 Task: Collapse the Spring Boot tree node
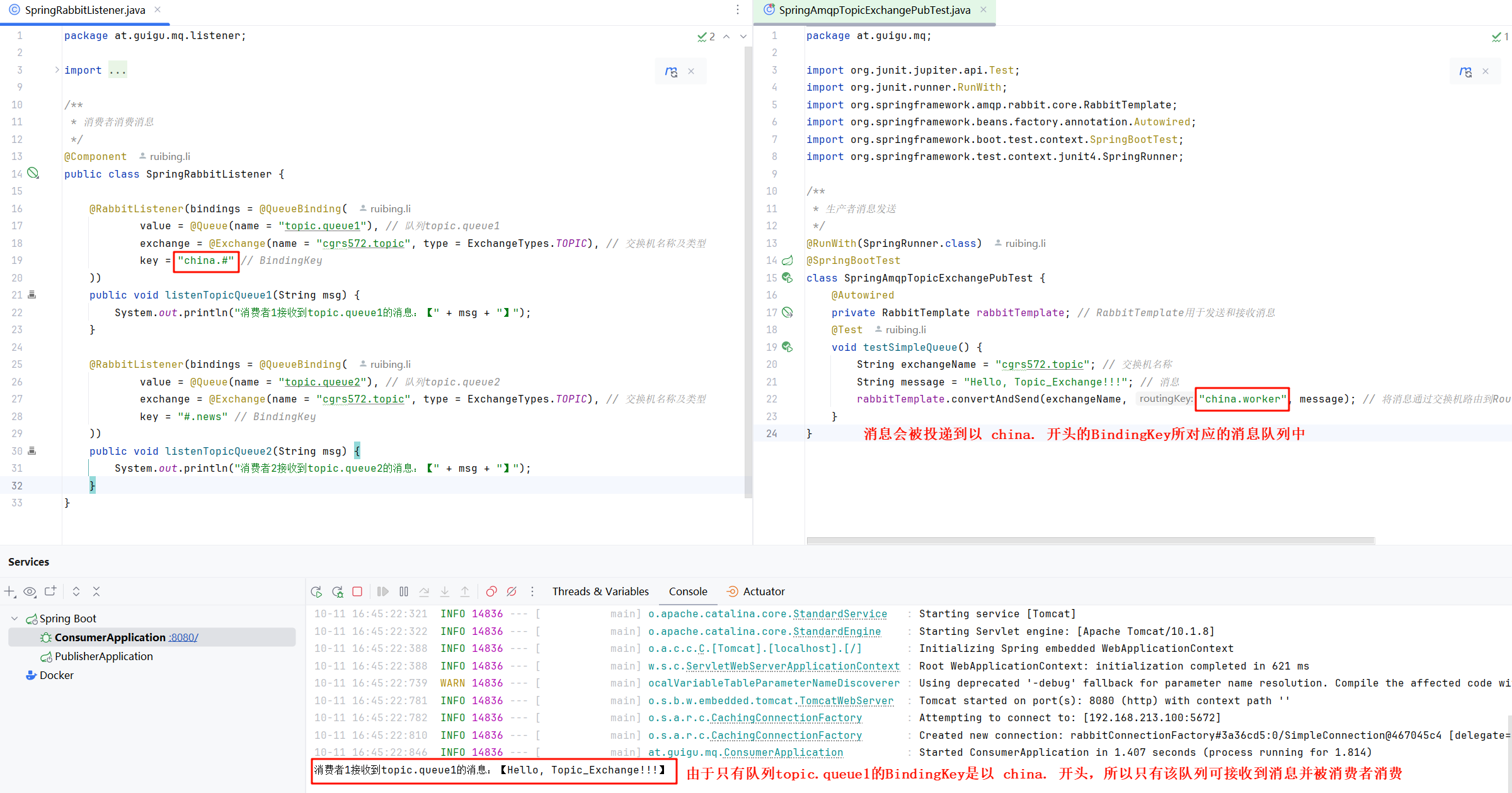pyautogui.click(x=14, y=619)
